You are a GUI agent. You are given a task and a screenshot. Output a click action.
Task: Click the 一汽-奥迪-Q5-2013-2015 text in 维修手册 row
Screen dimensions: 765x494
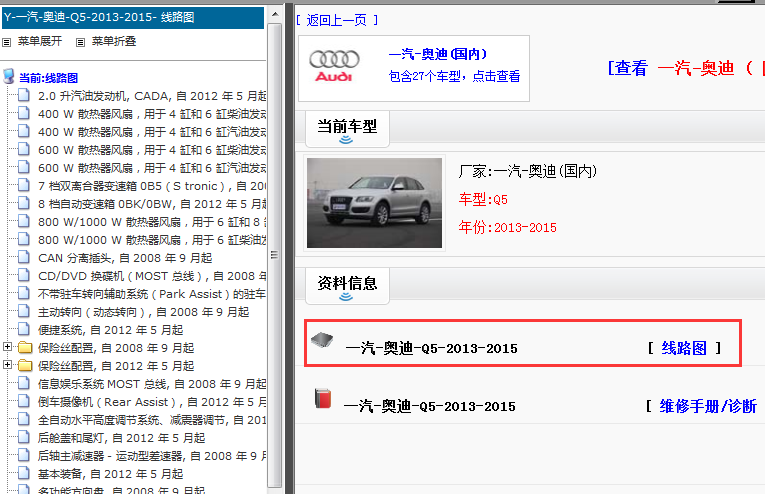[429, 407]
